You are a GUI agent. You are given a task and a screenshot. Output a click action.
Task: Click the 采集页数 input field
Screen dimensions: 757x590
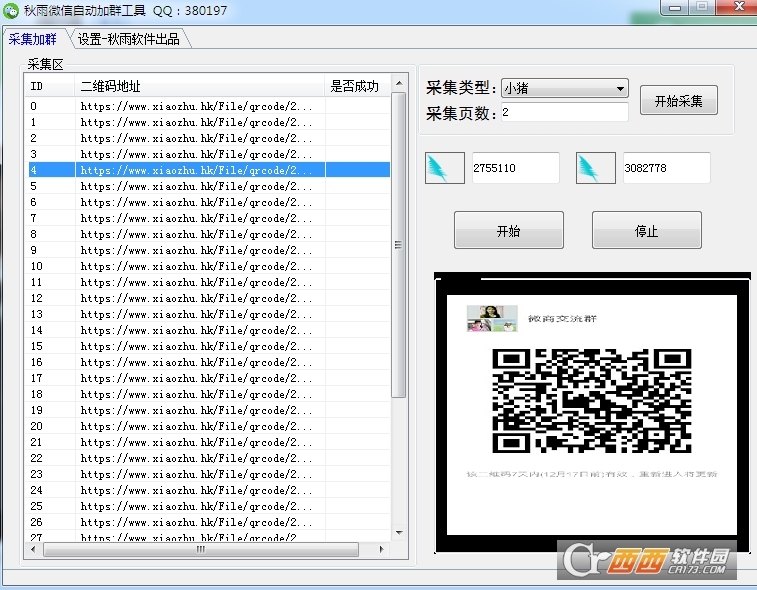tap(564, 112)
